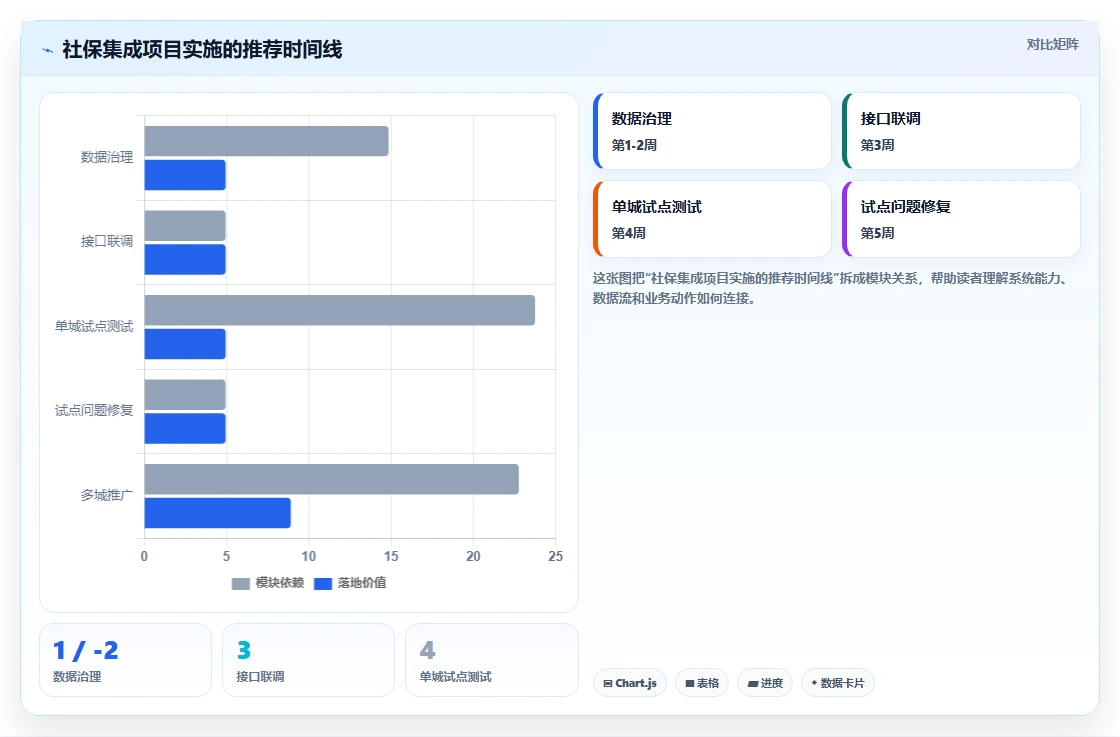Click the 落地价值 legend text
This screenshot has height=737, width=1120.
coord(362,583)
